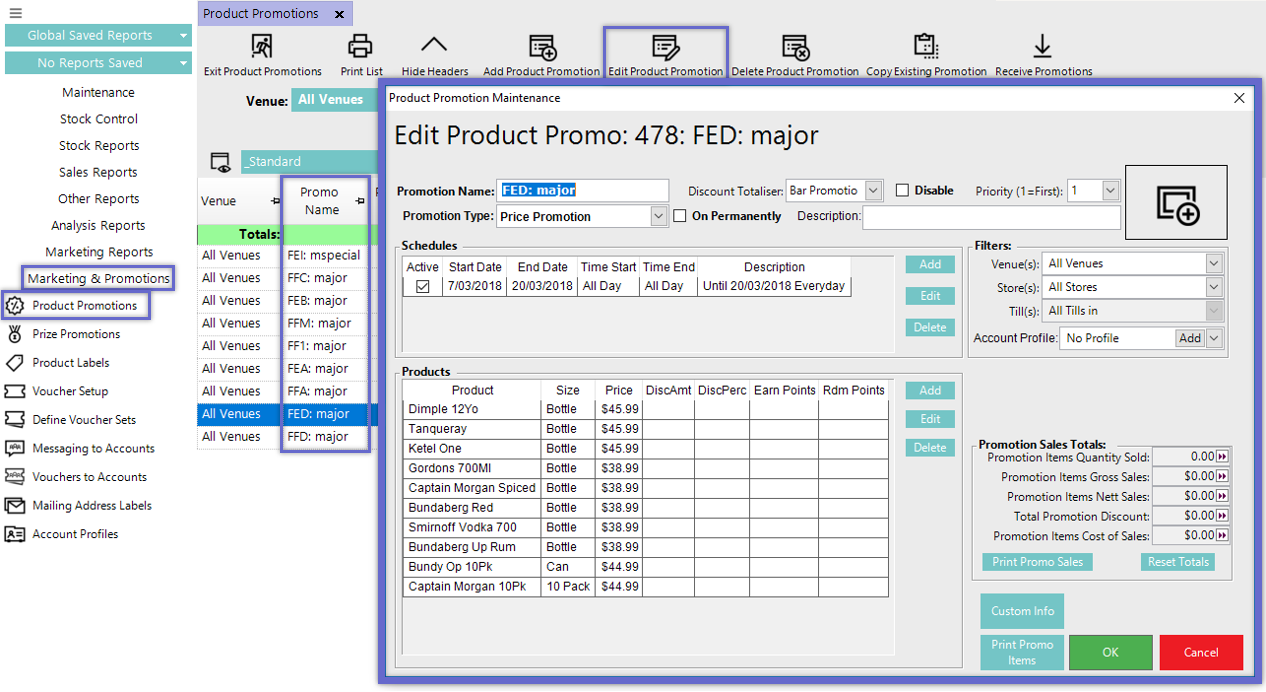The height and width of the screenshot is (692, 1266).
Task: Click Delete button in Schedules section
Action: [x=930, y=327]
